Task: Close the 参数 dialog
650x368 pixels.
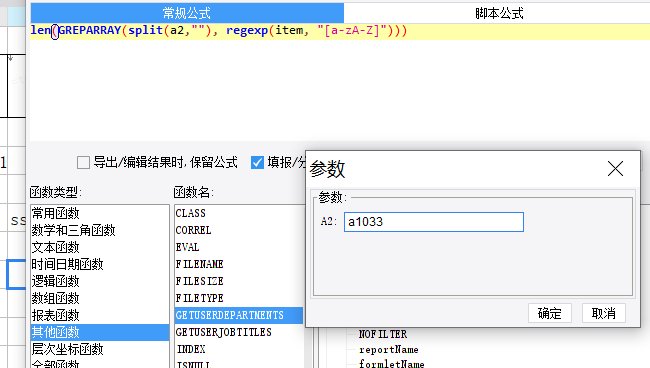Action: (x=615, y=169)
